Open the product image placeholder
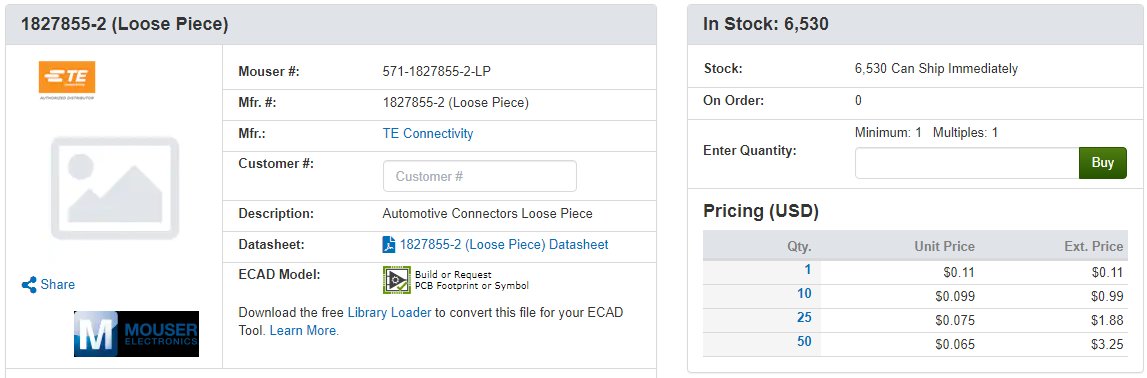The height and width of the screenshot is (378, 1147). point(115,188)
